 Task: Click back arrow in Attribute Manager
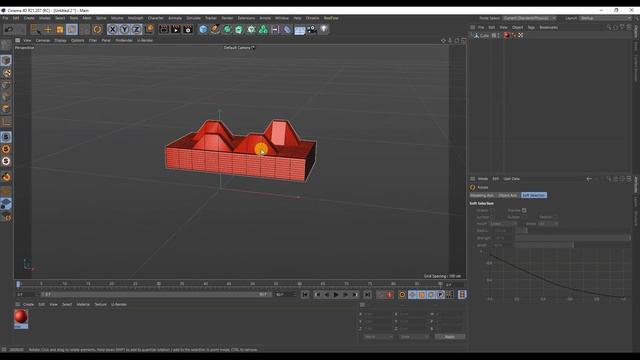click(x=589, y=179)
